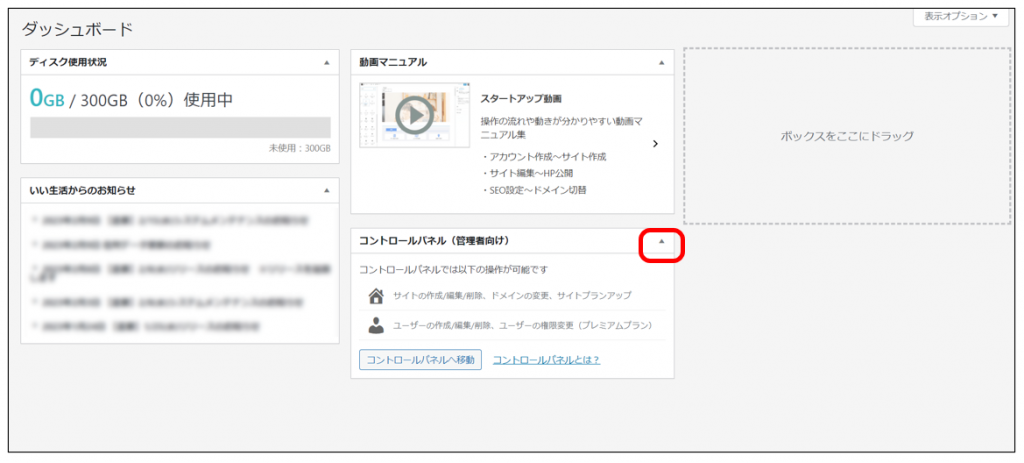Click the house icon for site management
The width and height of the screenshot is (1024, 463).
(x=376, y=296)
